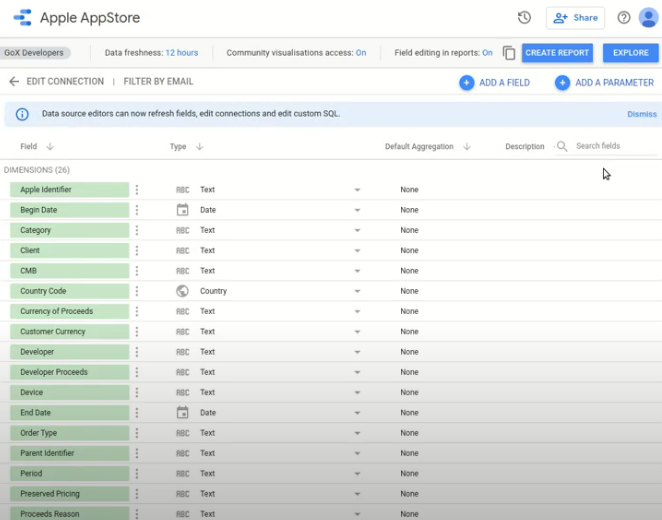The width and height of the screenshot is (662, 520).
Task: Select the Customer Currency field chip
Action: (x=69, y=331)
